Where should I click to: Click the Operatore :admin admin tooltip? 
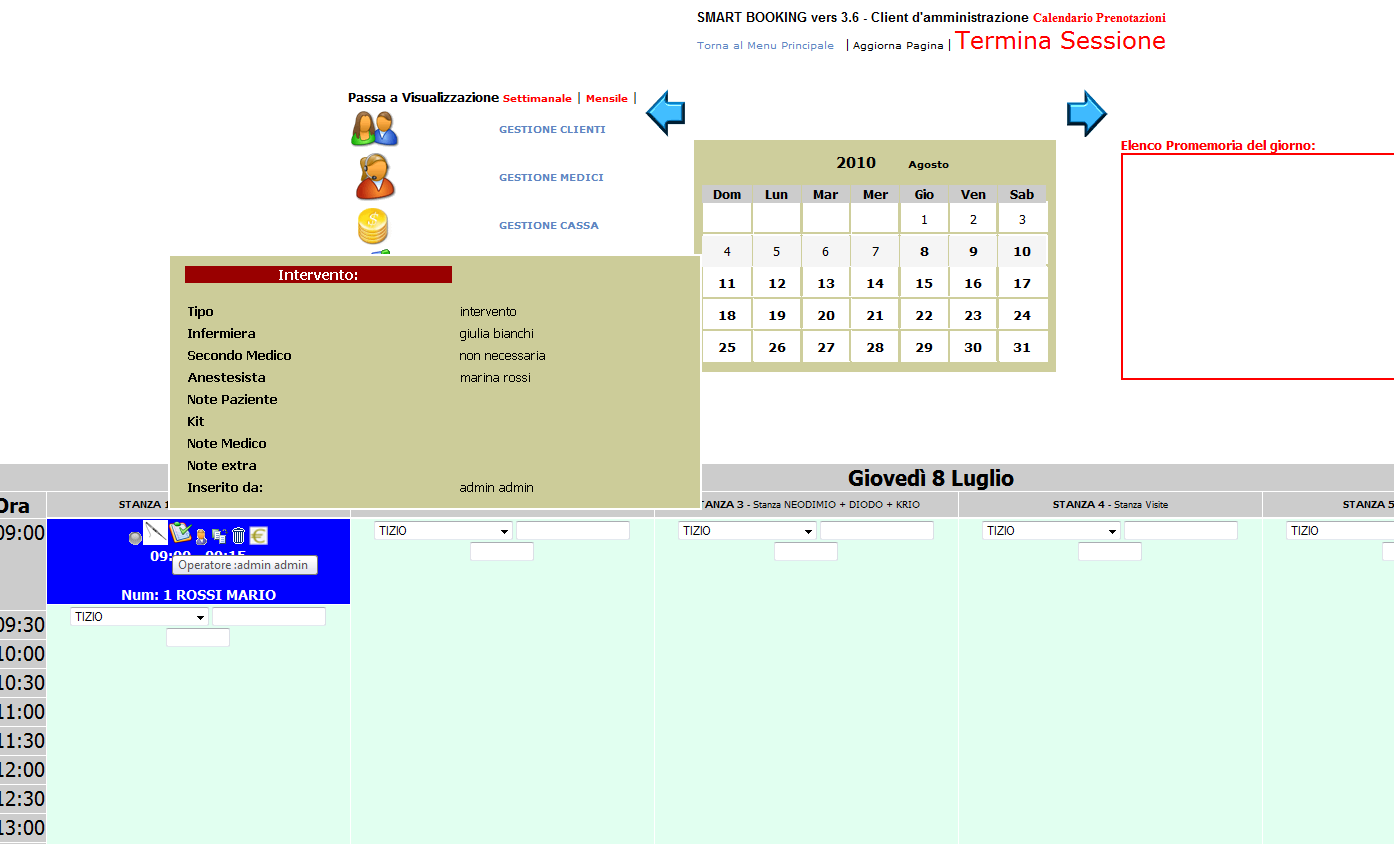245,566
